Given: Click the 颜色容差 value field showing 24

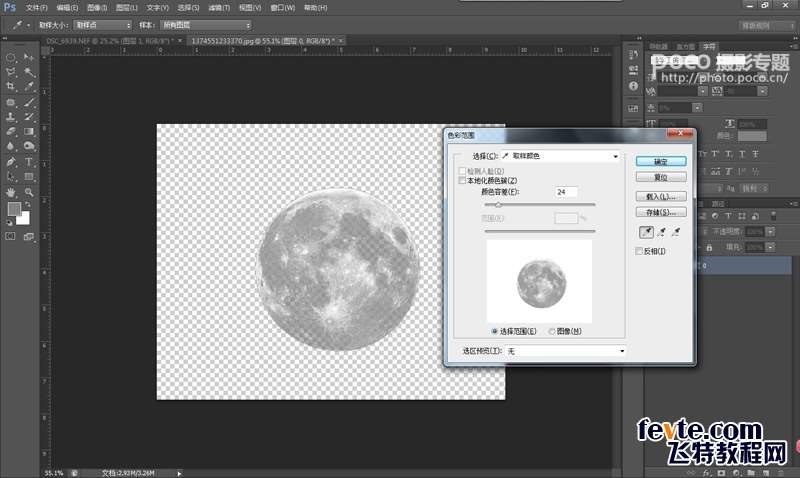Looking at the screenshot, I should tap(566, 192).
